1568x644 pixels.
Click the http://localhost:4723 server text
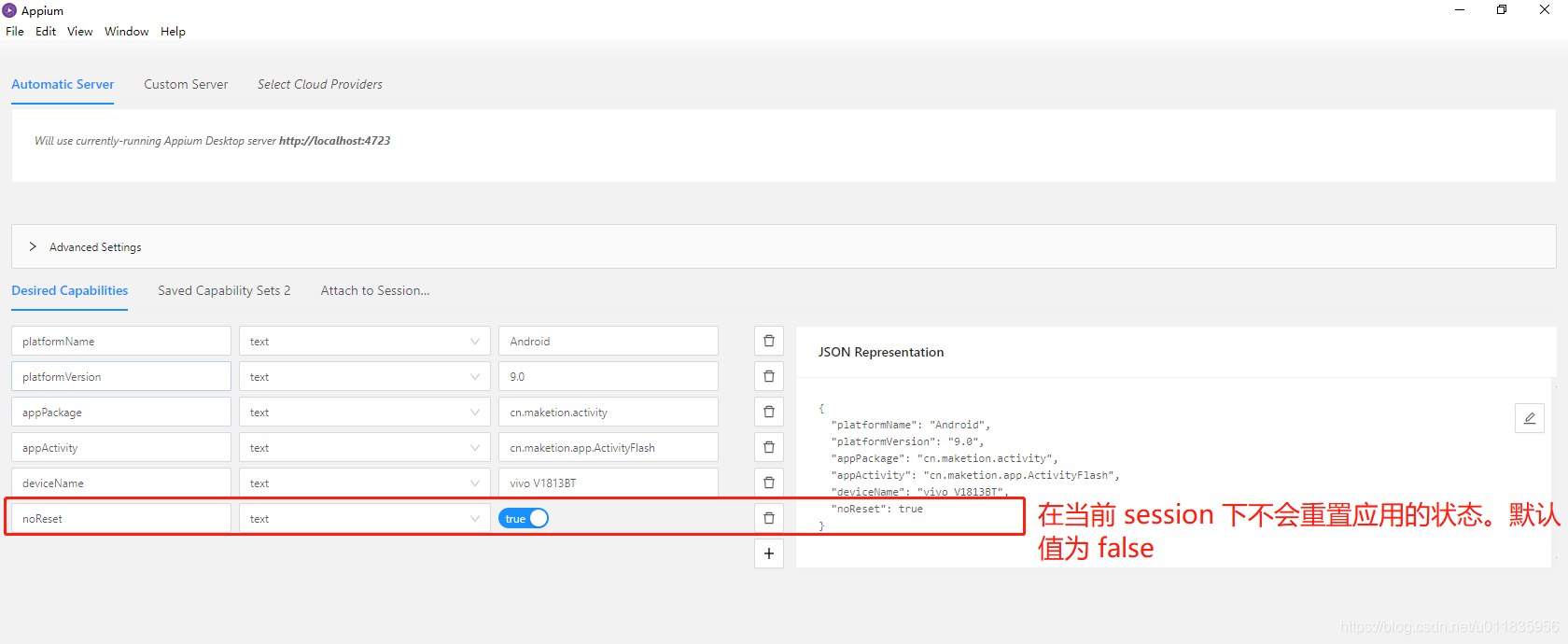point(334,141)
